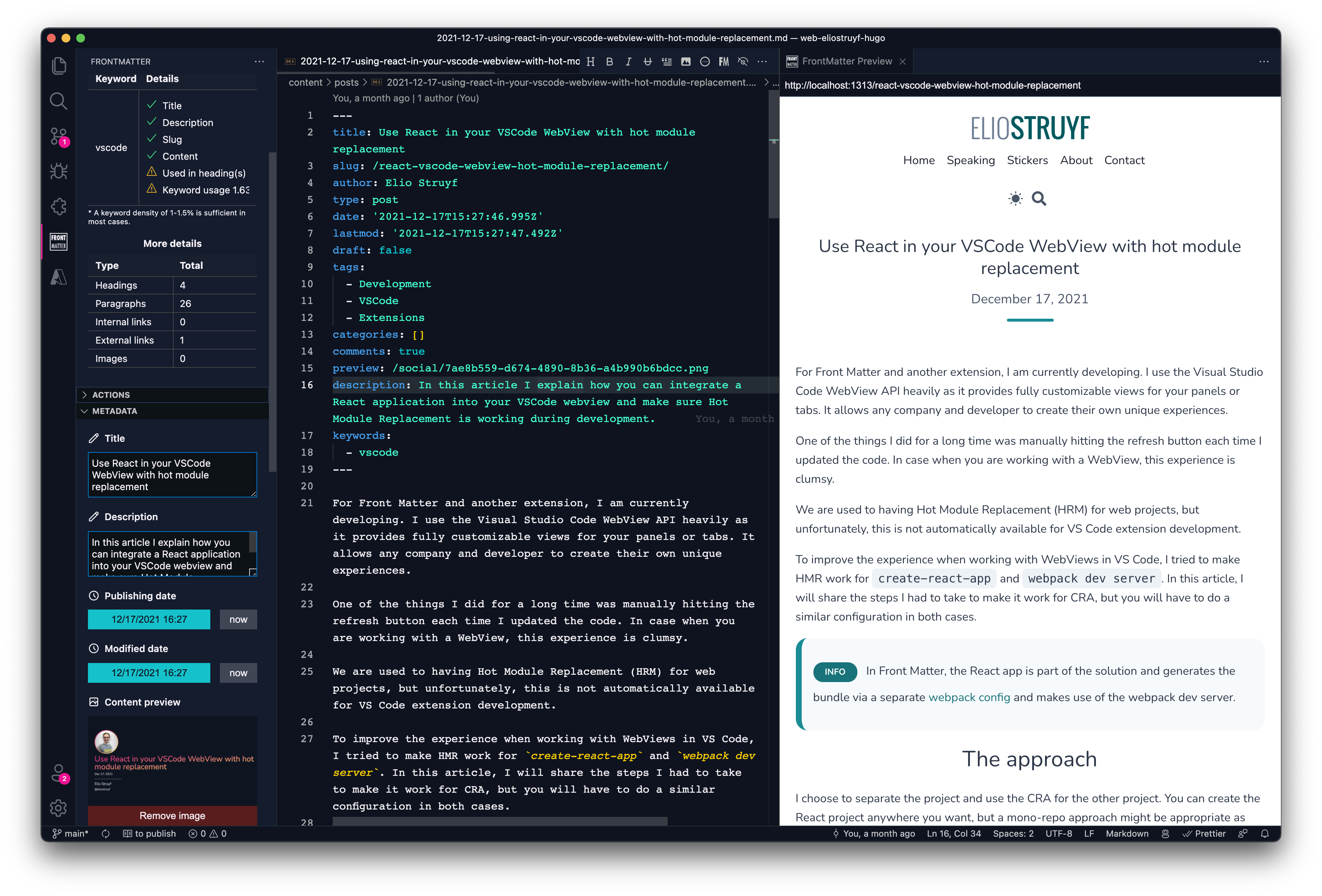This screenshot has height=896, width=1322.
Task: Insert a blockquote from editor toolbar
Action: point(667,62)
